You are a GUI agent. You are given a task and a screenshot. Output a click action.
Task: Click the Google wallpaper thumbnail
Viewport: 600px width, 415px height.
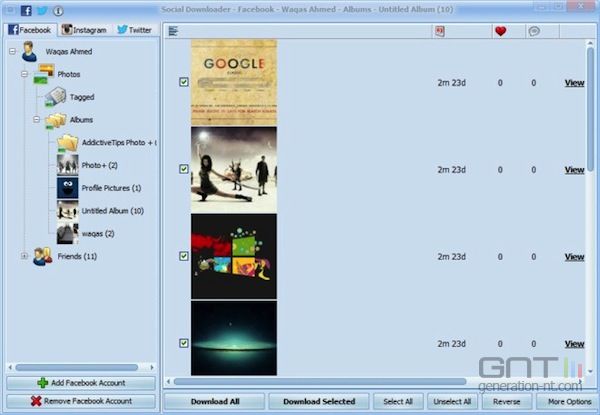(234, 82)
